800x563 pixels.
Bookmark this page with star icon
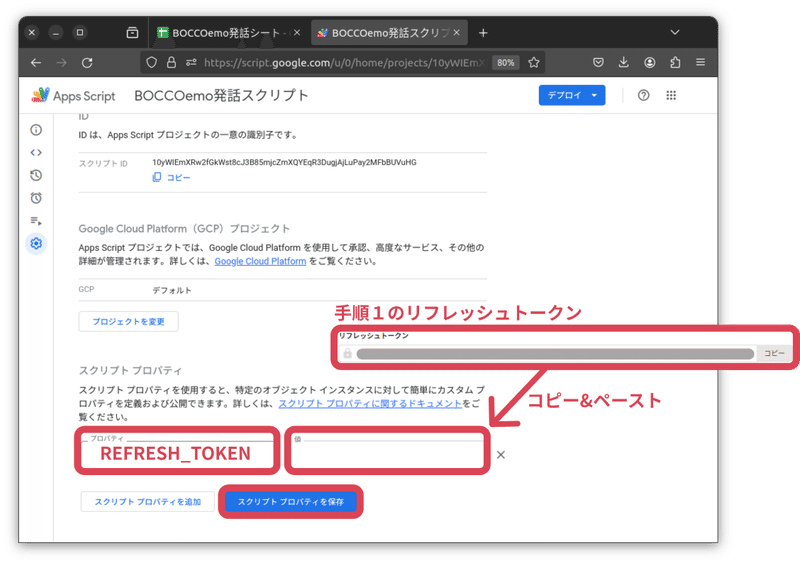[x=534, y=62]
